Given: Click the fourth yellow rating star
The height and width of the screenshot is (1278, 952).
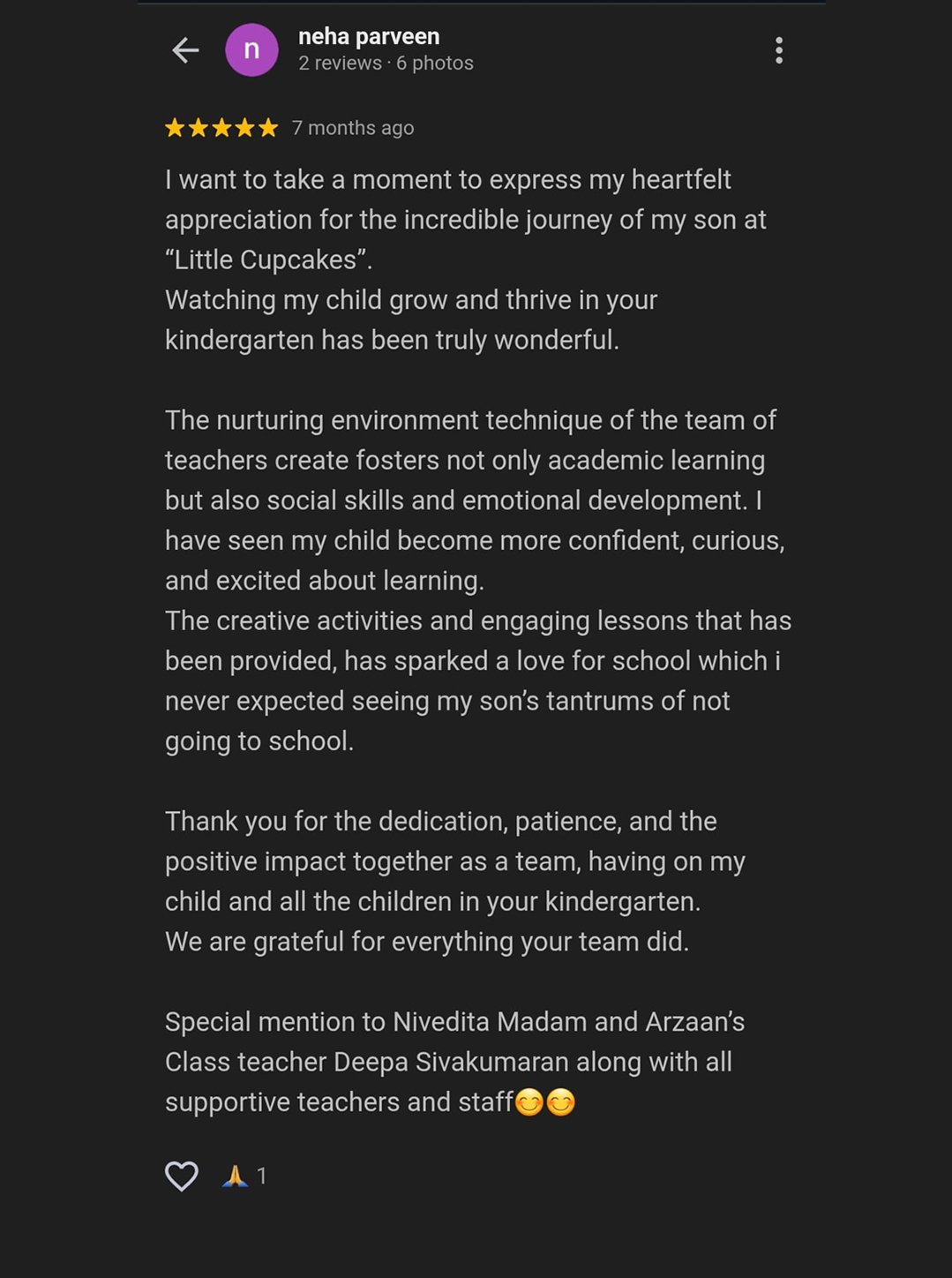Looking at the screenshot, I should (x=245, y=128).
